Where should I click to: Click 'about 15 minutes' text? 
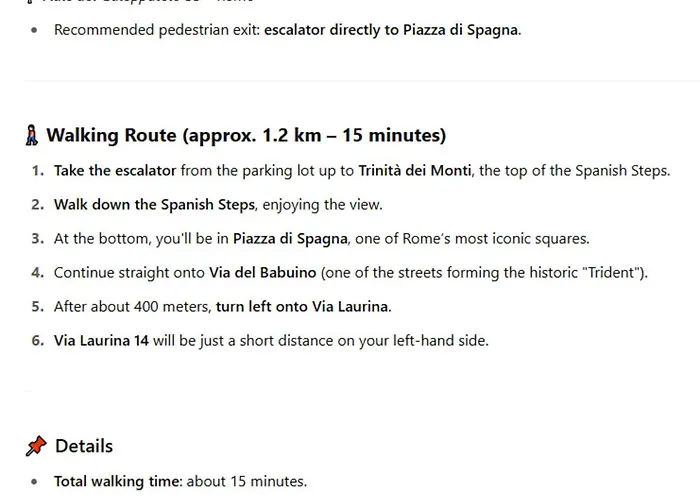coord(245,481)
